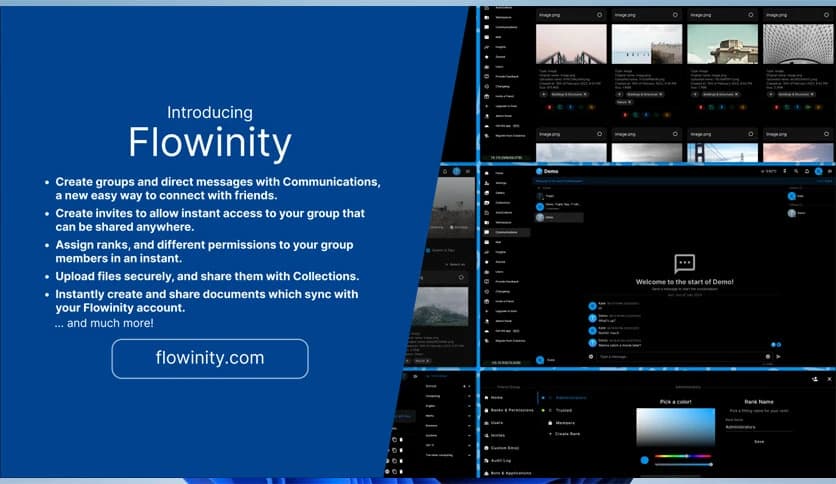Click Save button under Rank Name
Image resolution: width=836 pixels, height=484 pixels.
[x=759, y=441]
